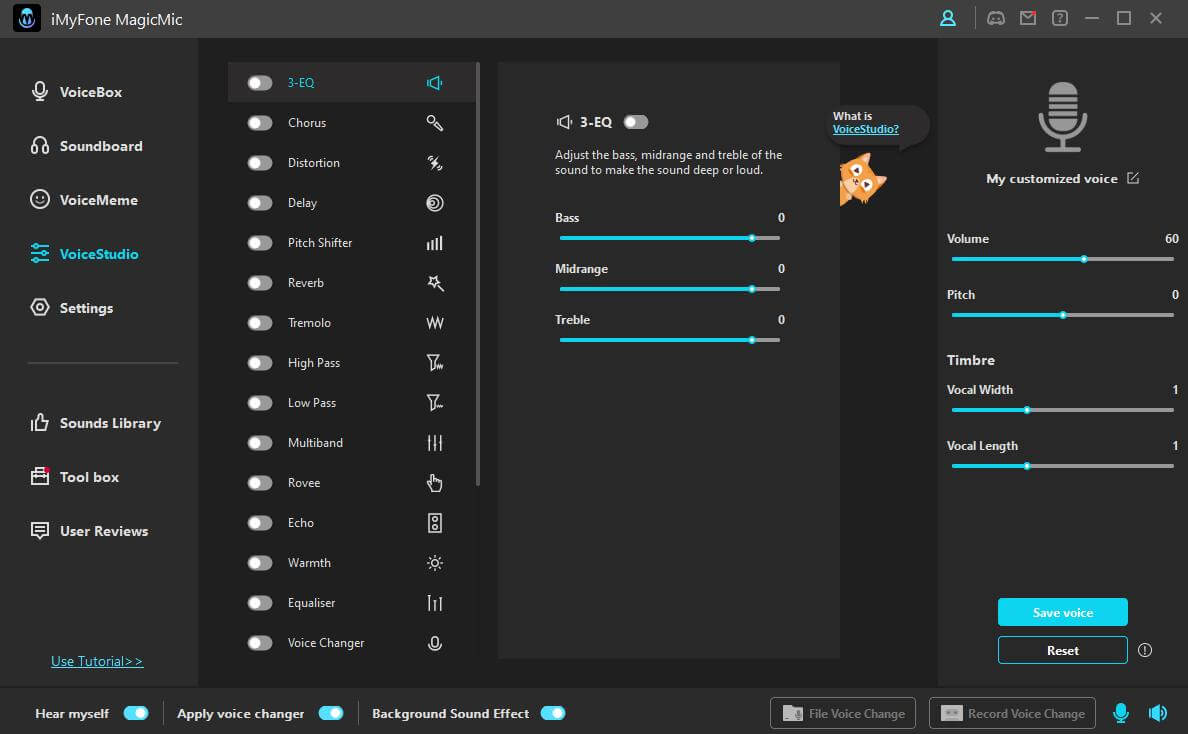Click the Save voice button
This screenshot has width=1188, height=734.
(1062, 612)
